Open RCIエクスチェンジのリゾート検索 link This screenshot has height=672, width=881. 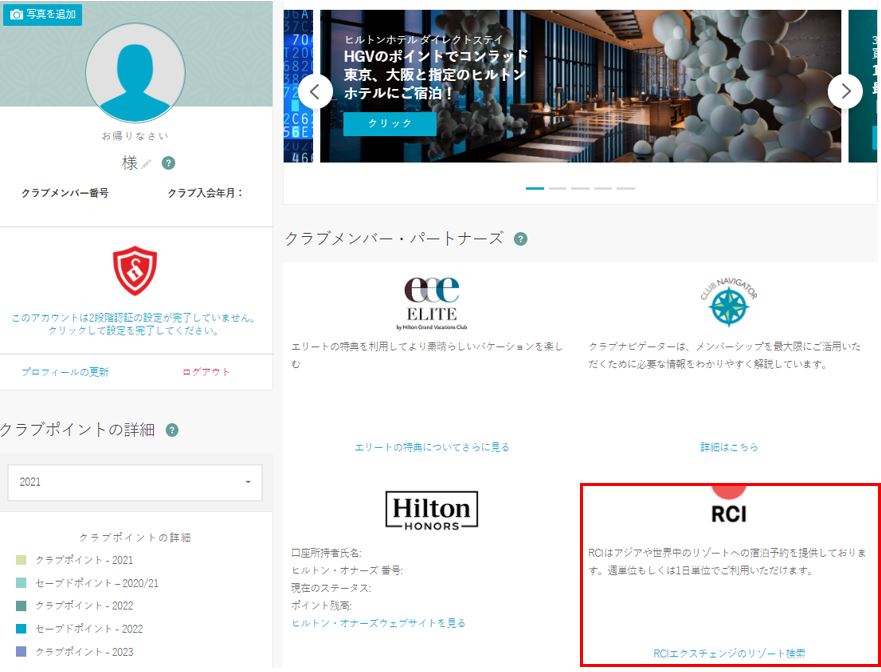[x=729, y=653]
